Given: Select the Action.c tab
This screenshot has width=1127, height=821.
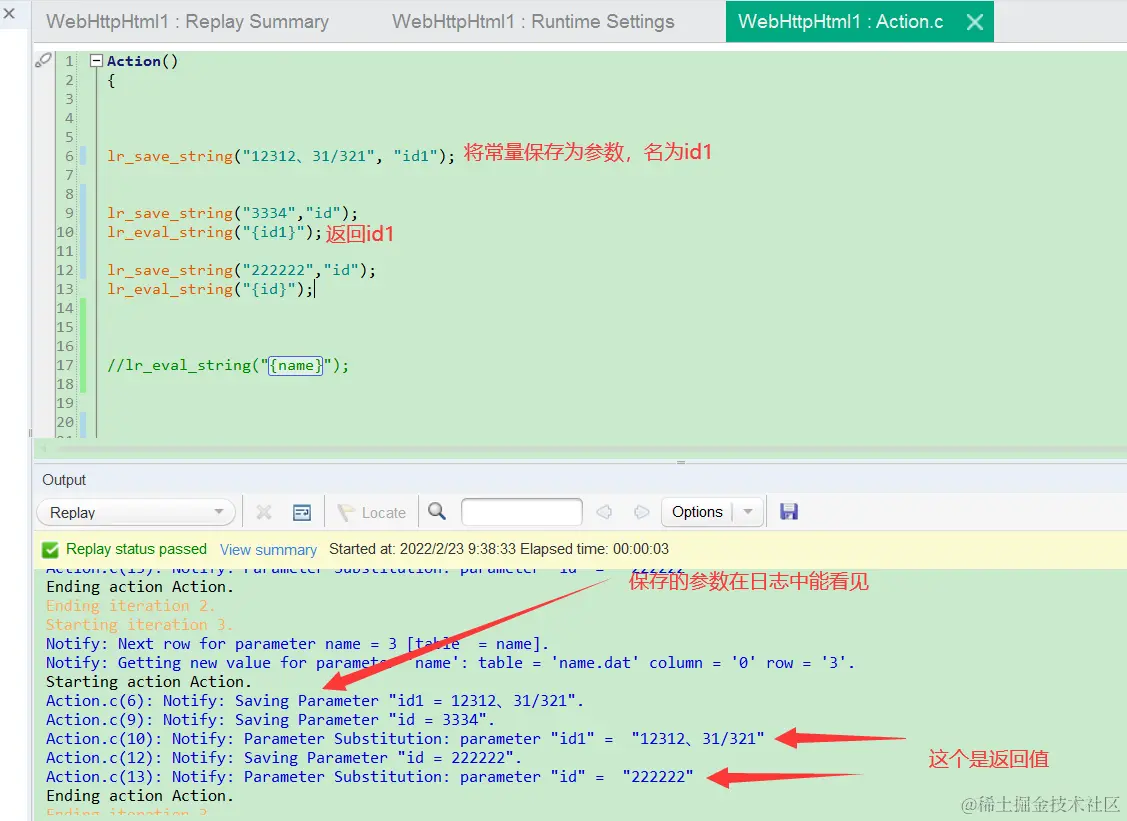Looking at the screenshot, I should [x=840, y=22].
